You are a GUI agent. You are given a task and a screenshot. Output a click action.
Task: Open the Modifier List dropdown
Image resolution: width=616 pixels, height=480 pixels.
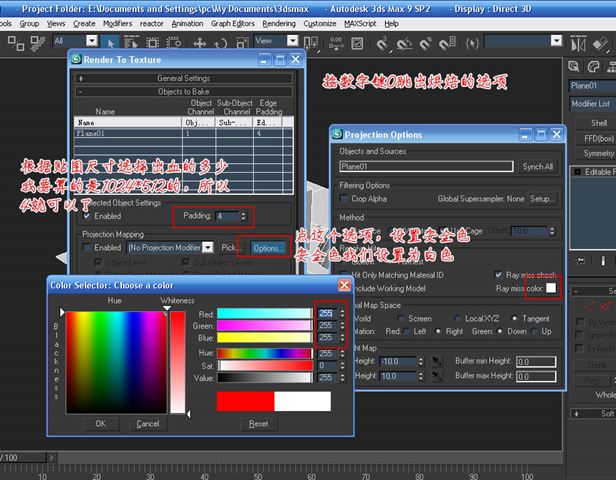tap(593, 104)
